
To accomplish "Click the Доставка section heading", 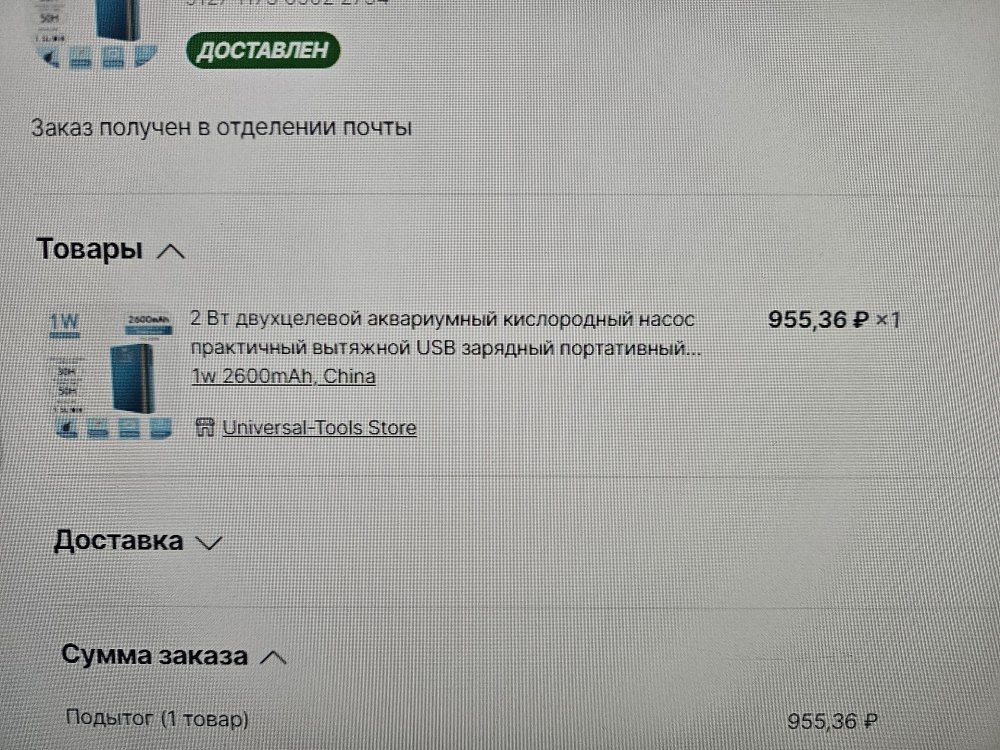I will (x=119, y=541).
